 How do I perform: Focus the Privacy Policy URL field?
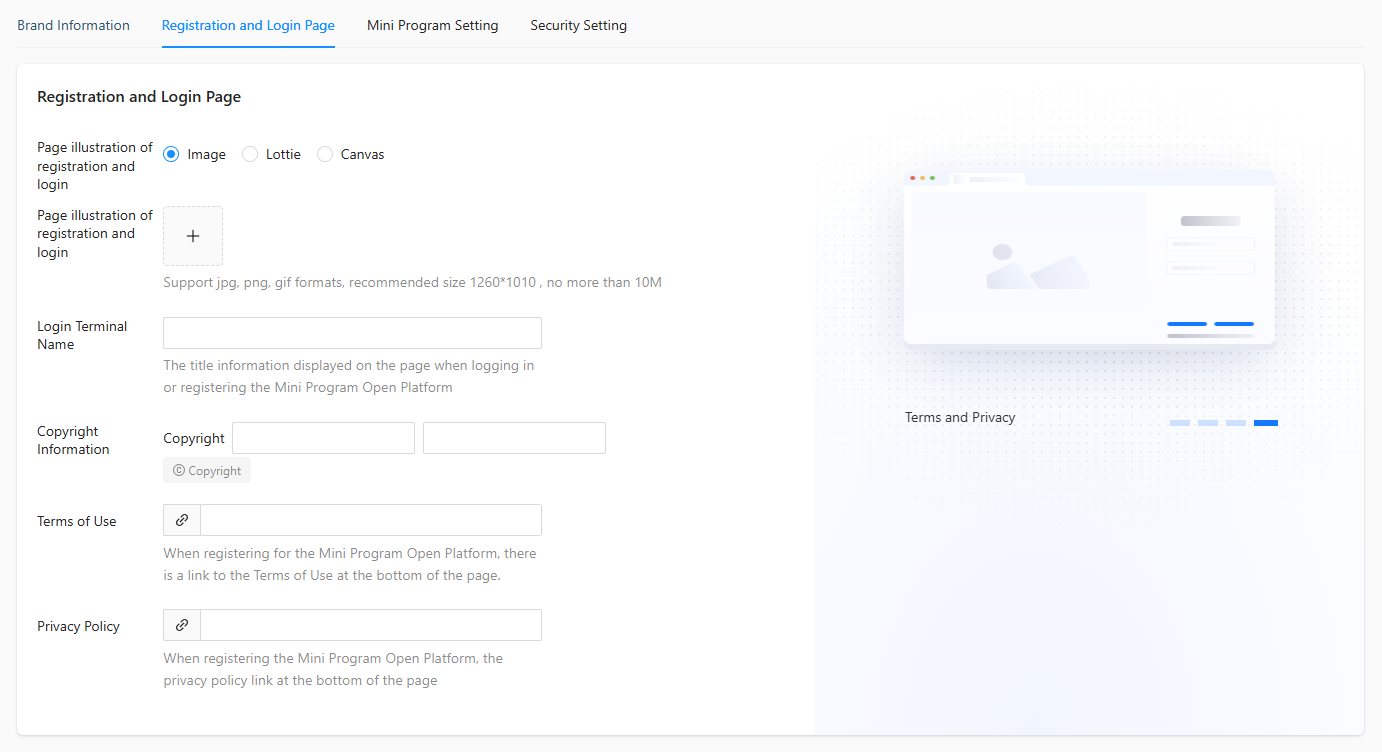click(x=371, y=625)
